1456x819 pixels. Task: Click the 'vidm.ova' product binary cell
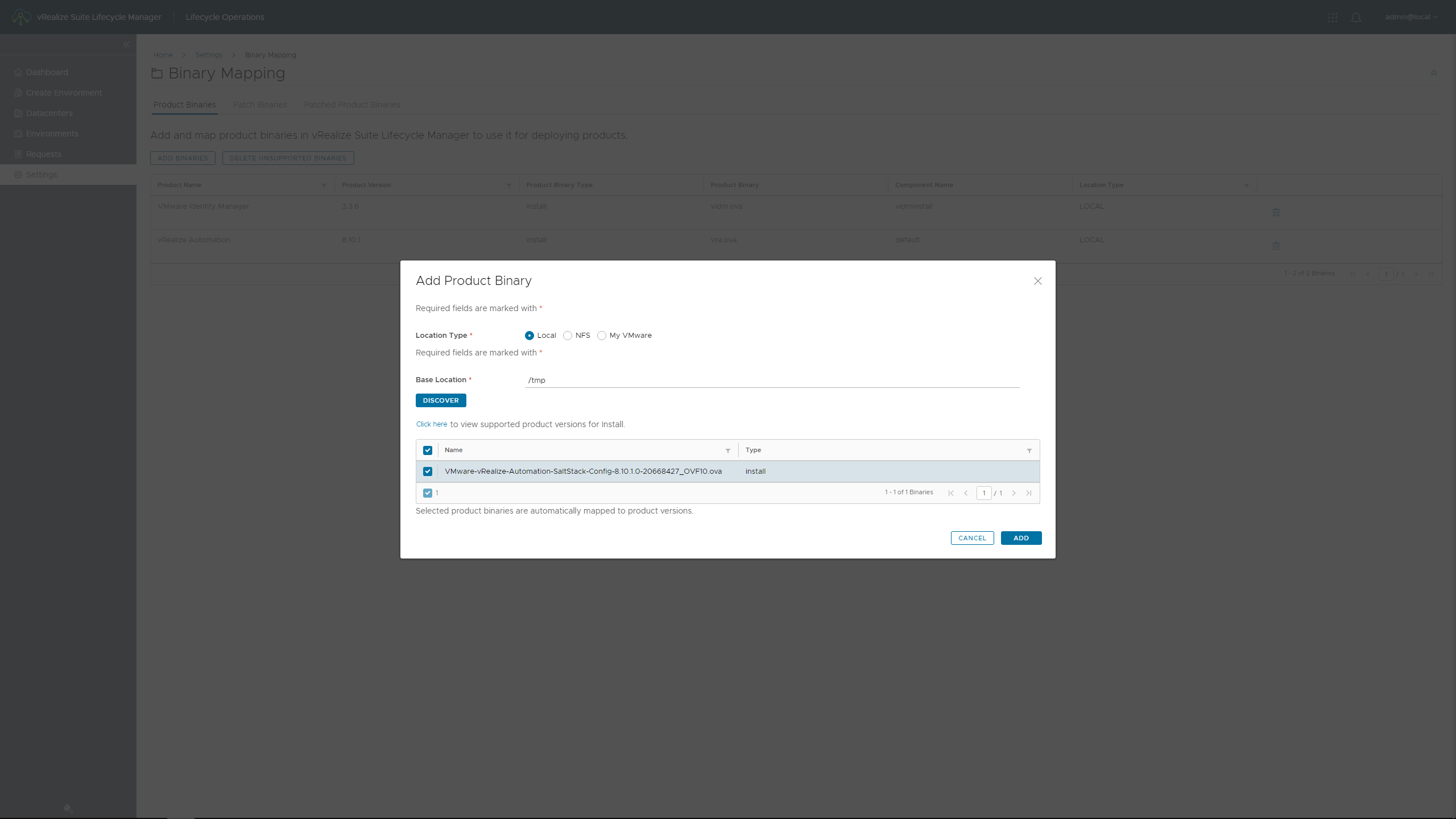[726, 206]
